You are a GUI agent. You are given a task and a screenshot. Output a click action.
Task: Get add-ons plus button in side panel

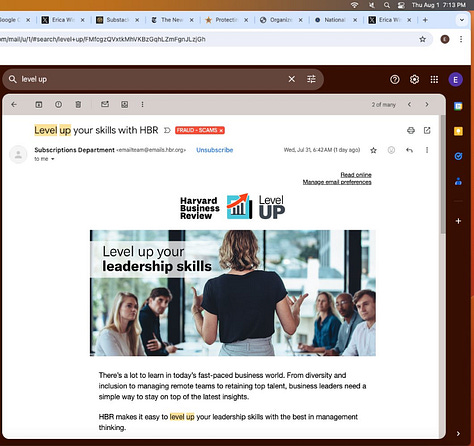point(458,221)
